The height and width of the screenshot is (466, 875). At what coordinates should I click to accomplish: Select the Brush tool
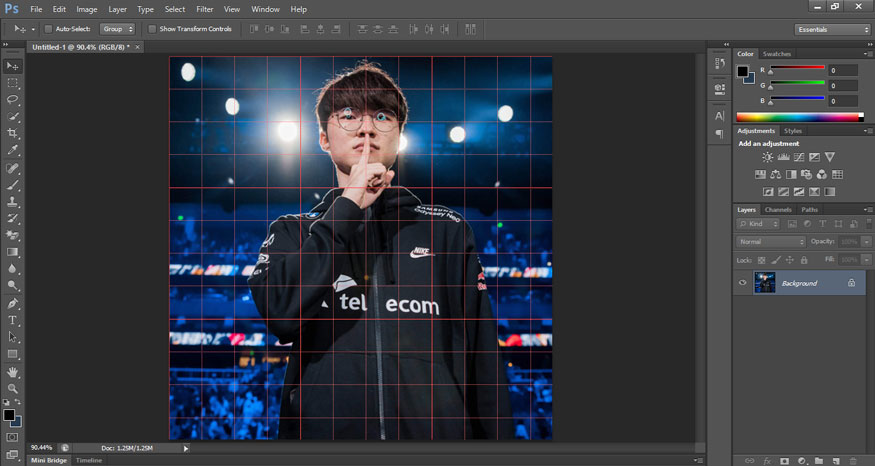click(x=12, y=185)
